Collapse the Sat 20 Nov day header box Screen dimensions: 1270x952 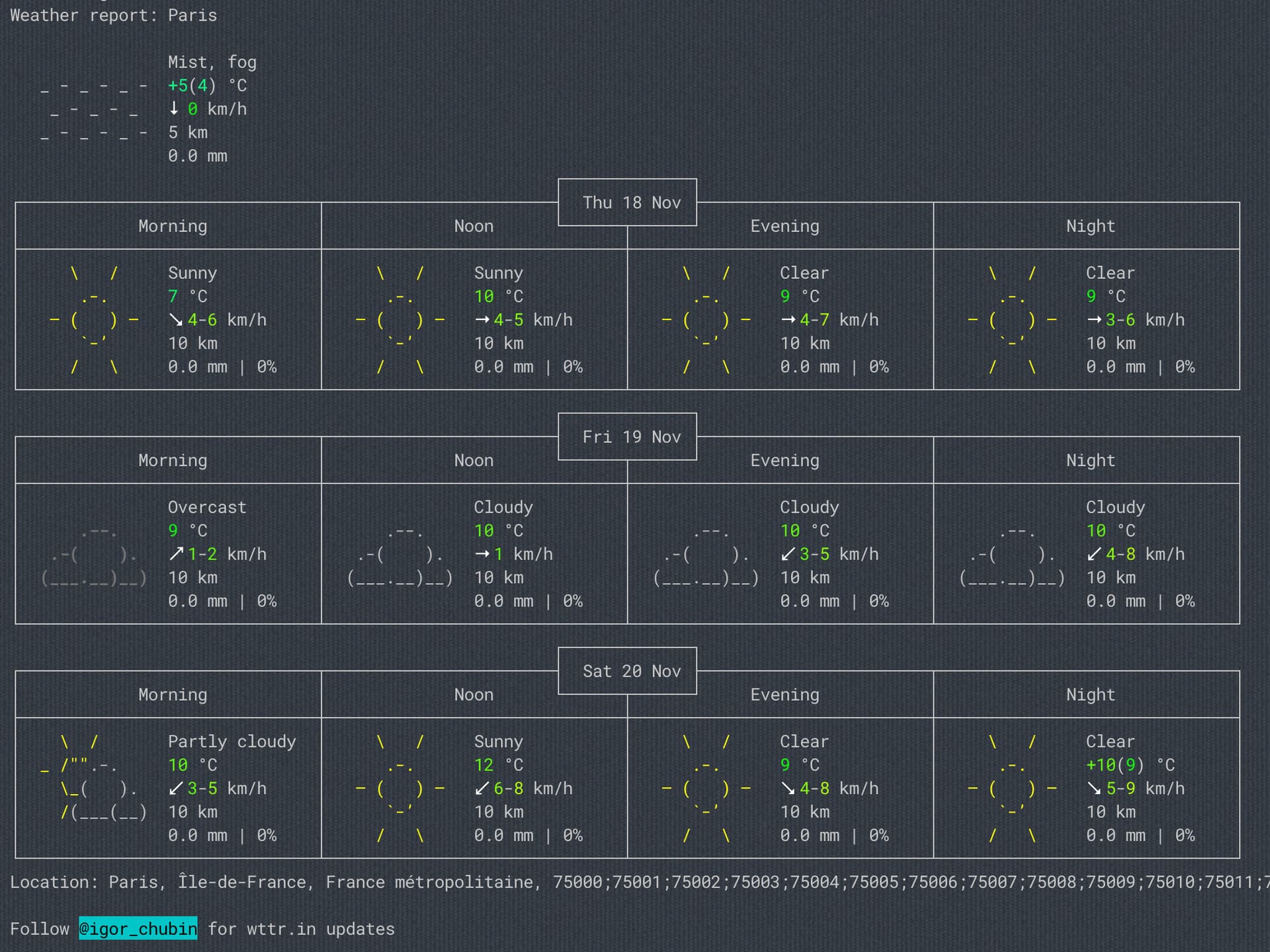[627, 670]
